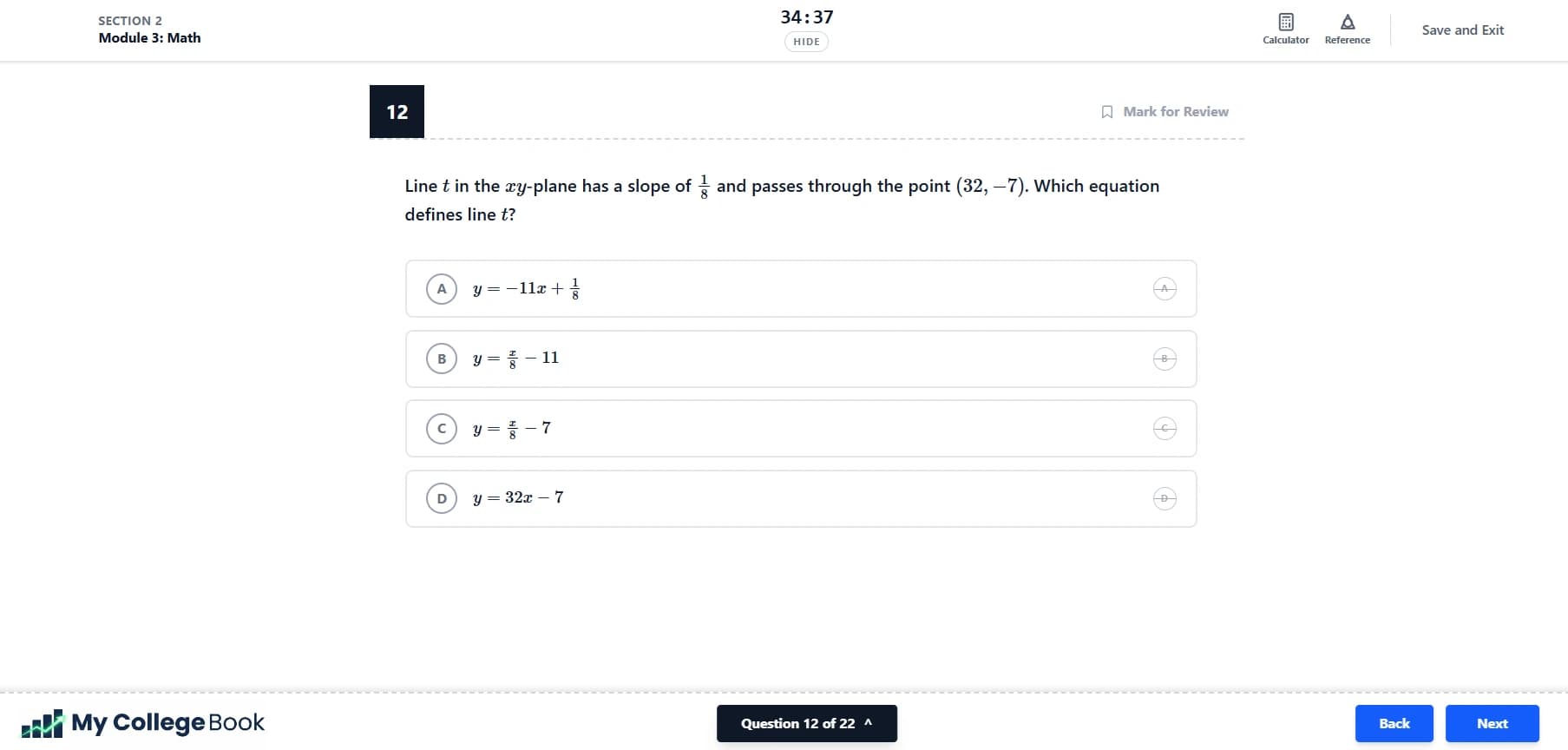This screenshot has height=750, width=1568.
Task: Go back using the Back button
Action: [x=1394, y=723]
